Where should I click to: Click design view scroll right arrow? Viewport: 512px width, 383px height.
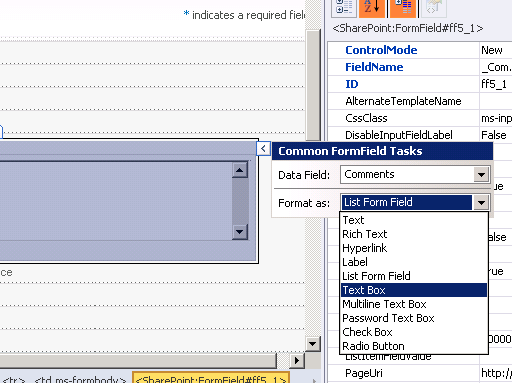point(296,360)
